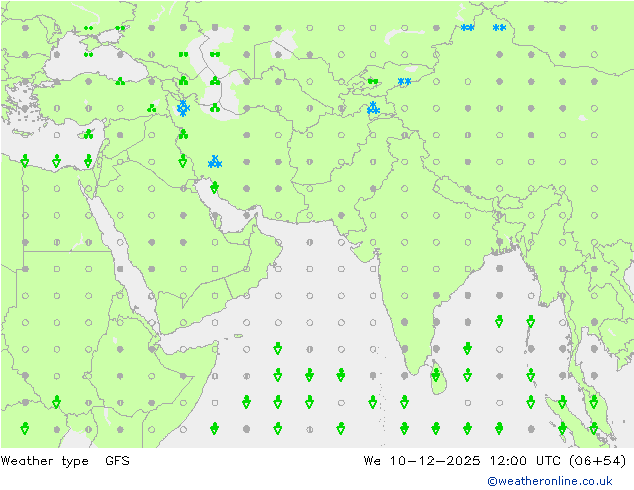The image size is (634, 490).
Task: Click the snow symbol over Tajikistan
Action: [x=373, y=107]
